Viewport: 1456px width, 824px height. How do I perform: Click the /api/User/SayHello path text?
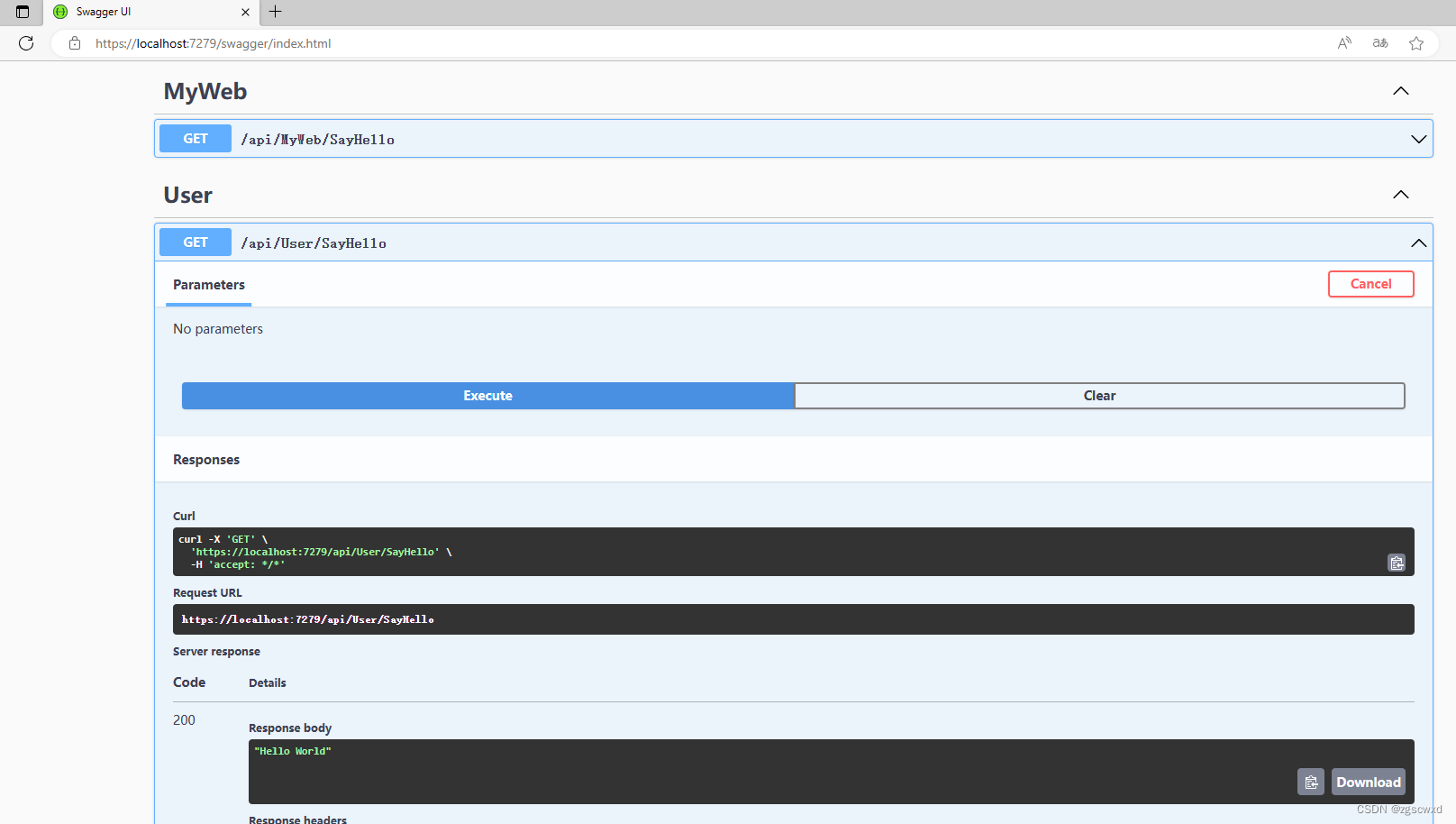[314, 243]
